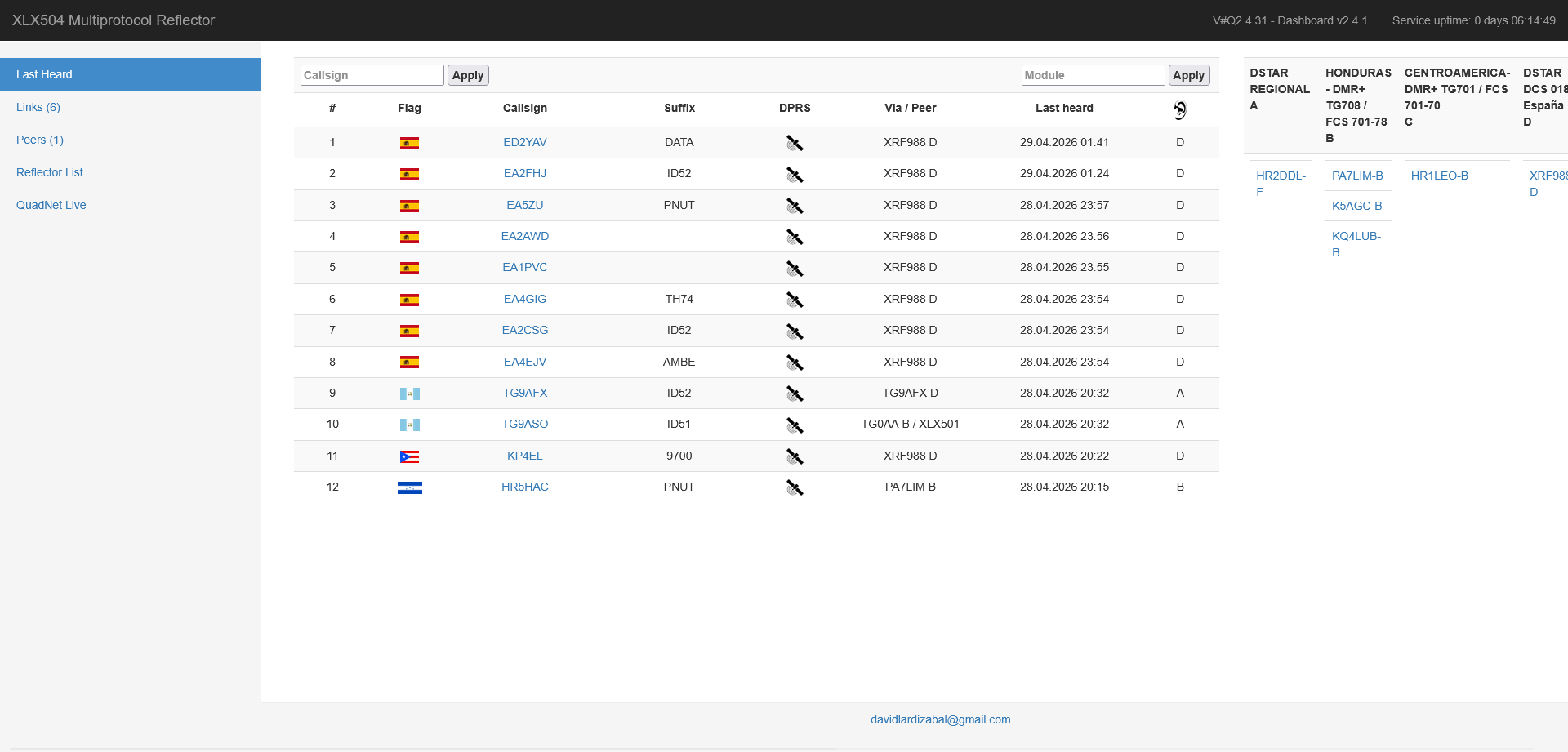This screenshot has width=1568, height=752.
Task: Click the ear listening-module icon in table header
Action: coord(1180,109)
